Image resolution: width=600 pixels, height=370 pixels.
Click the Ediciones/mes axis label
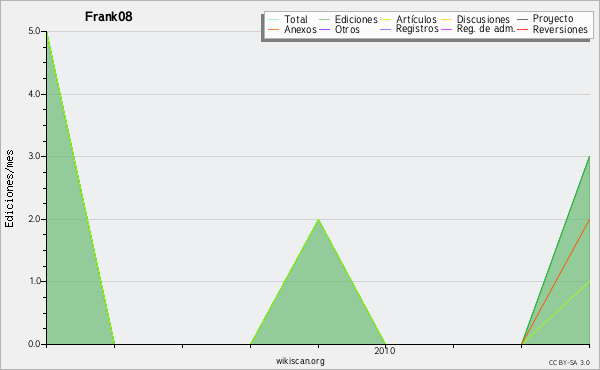coord(9,189)
